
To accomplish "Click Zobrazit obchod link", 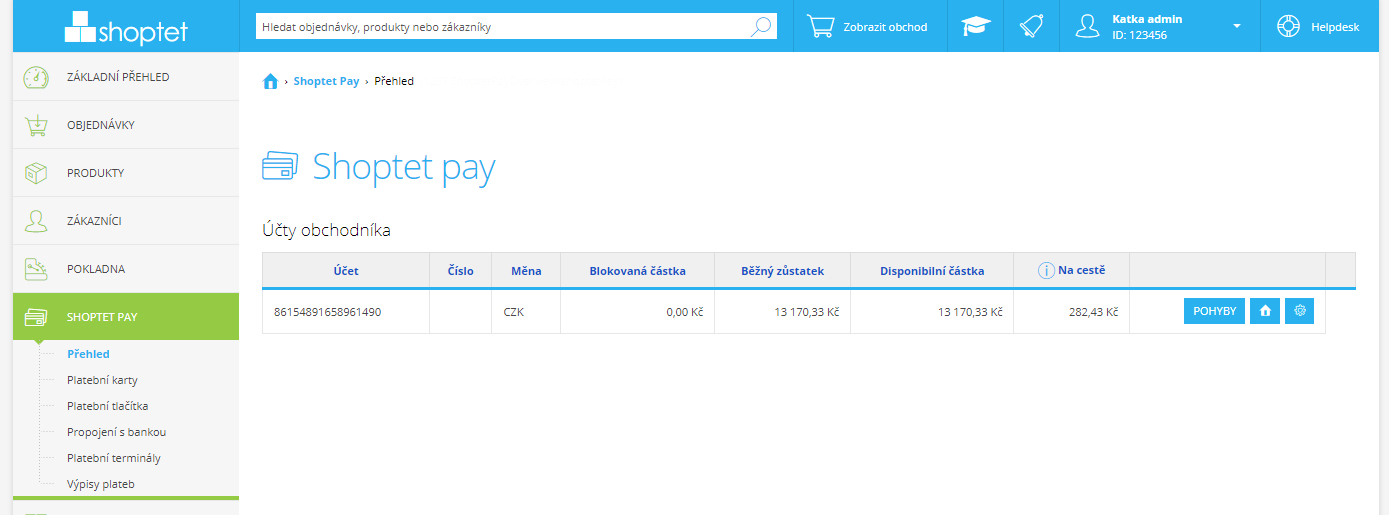I will [885, 27].
